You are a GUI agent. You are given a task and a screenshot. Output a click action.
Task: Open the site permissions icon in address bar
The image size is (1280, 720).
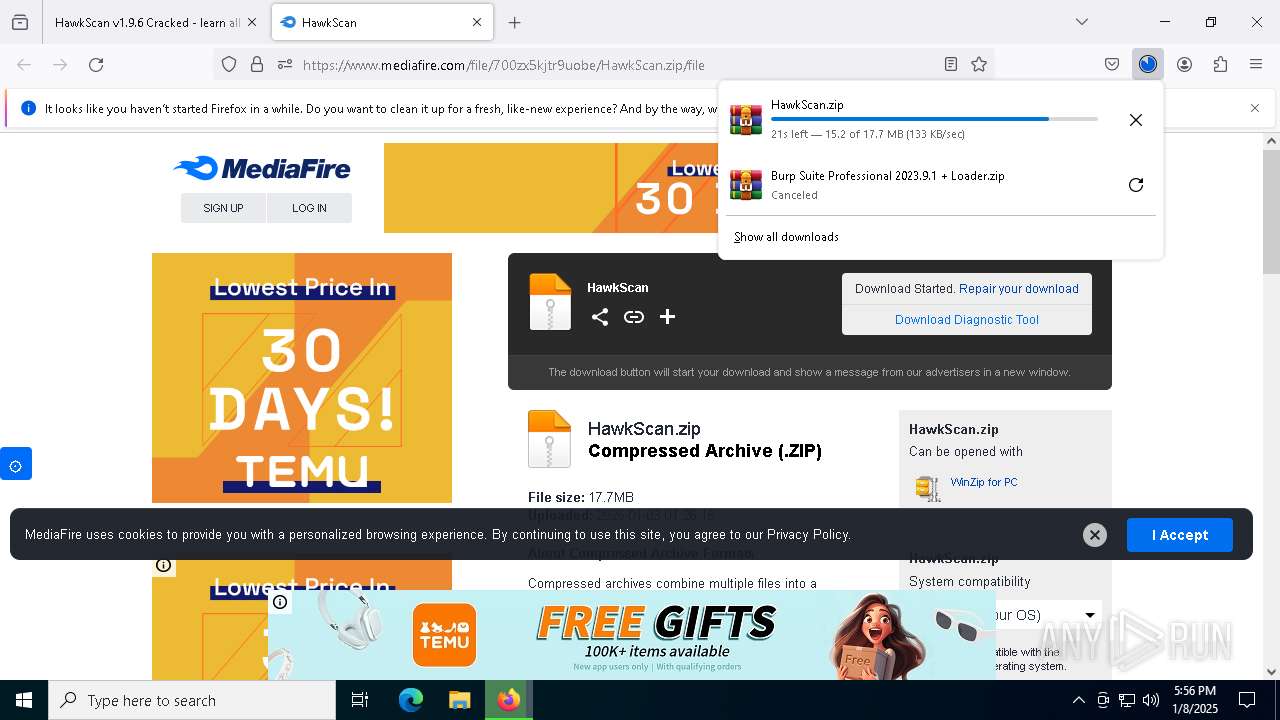285,64
